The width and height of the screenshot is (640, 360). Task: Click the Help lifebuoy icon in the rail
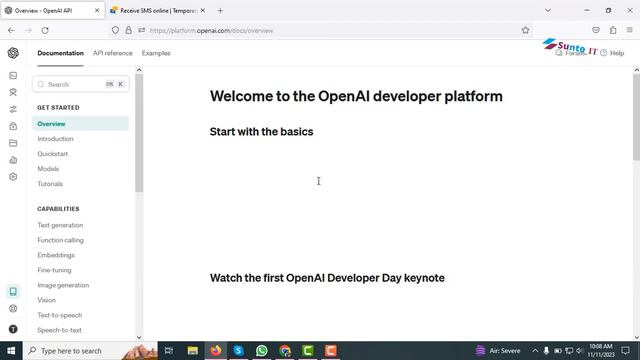13,309
